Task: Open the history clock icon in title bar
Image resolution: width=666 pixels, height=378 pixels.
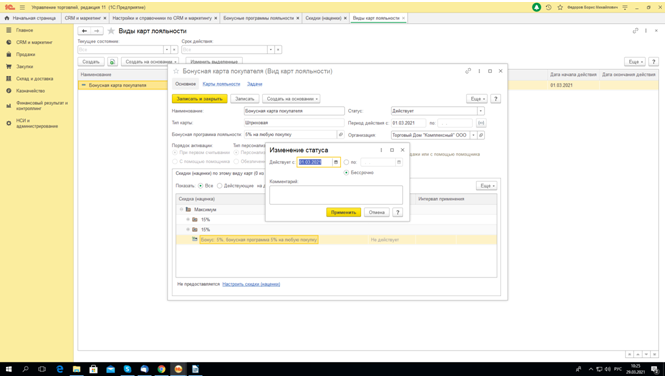Action: coord(549,7)
